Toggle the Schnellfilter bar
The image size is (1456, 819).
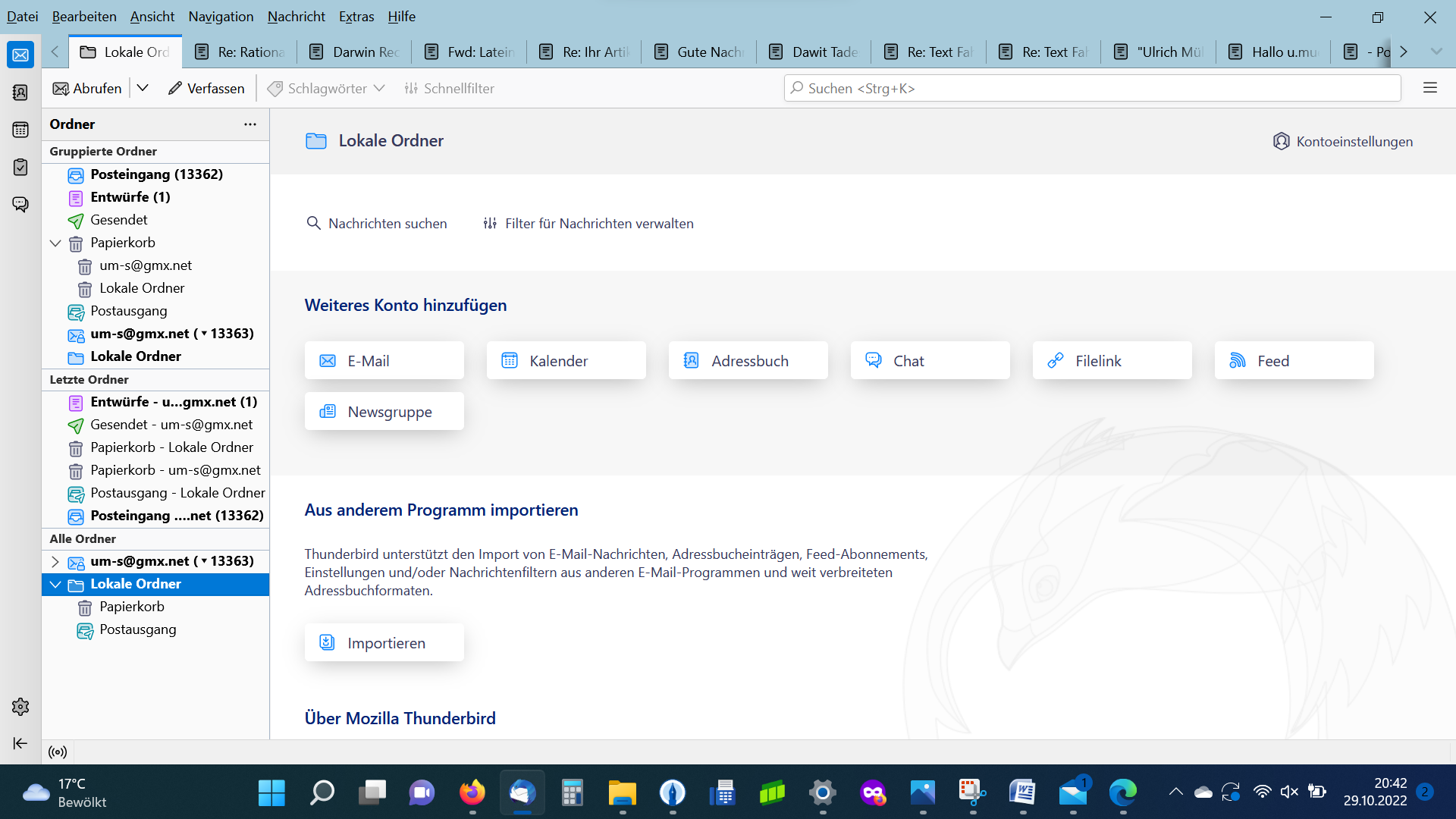pos(449,89)
